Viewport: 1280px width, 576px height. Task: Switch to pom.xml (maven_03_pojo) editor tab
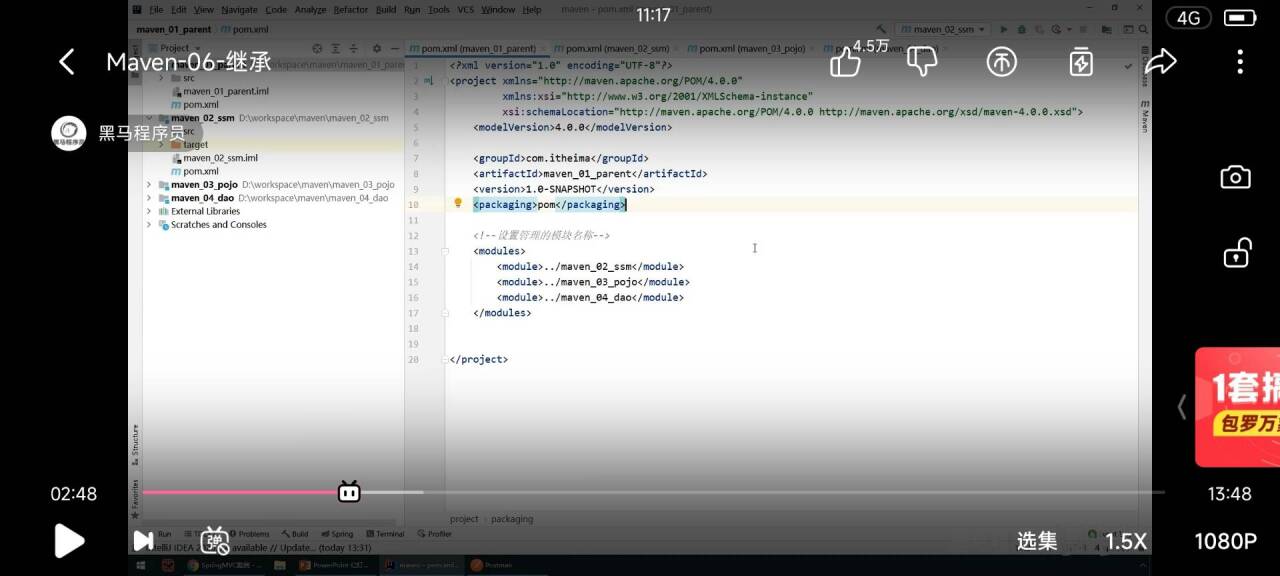pyautogui.click(x=750, y=48)
